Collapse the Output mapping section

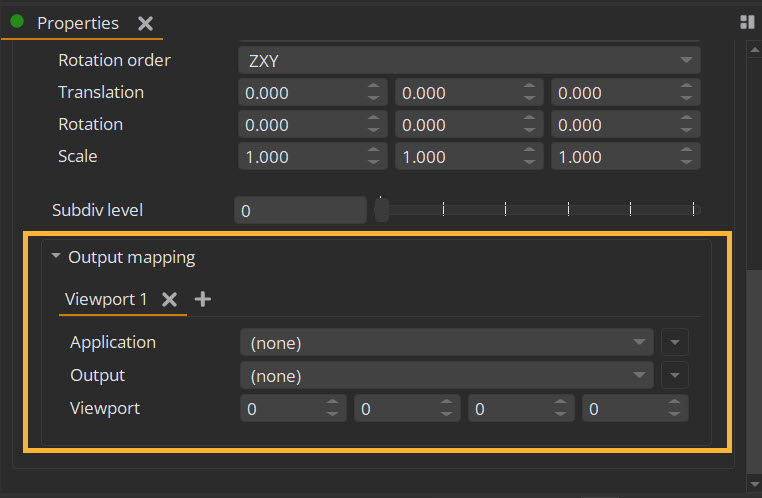[56, 256]
